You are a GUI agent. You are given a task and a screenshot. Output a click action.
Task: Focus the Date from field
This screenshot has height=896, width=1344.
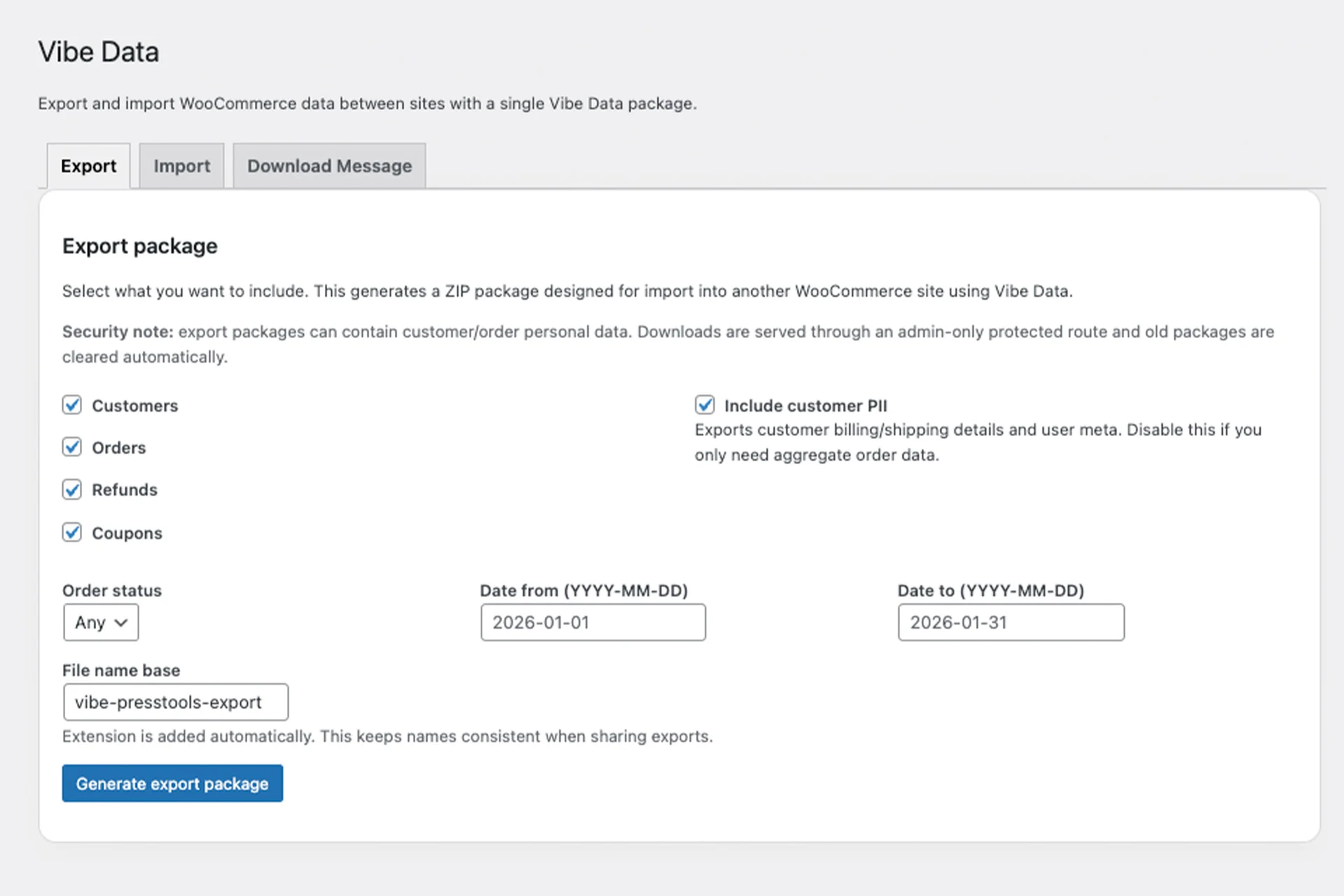tap(593, 622)
